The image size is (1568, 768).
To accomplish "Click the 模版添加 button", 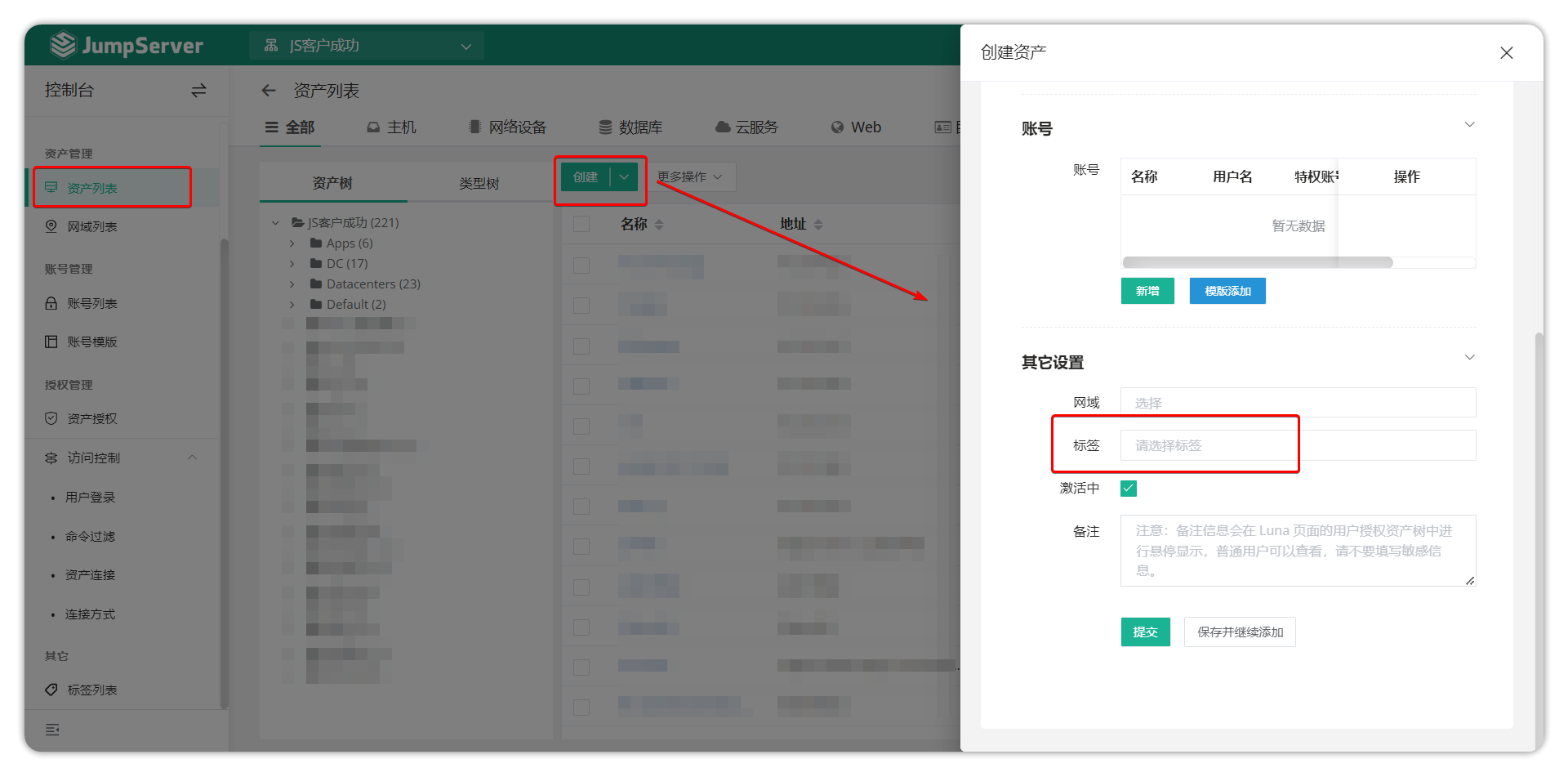I will (x=1227, y=291).
